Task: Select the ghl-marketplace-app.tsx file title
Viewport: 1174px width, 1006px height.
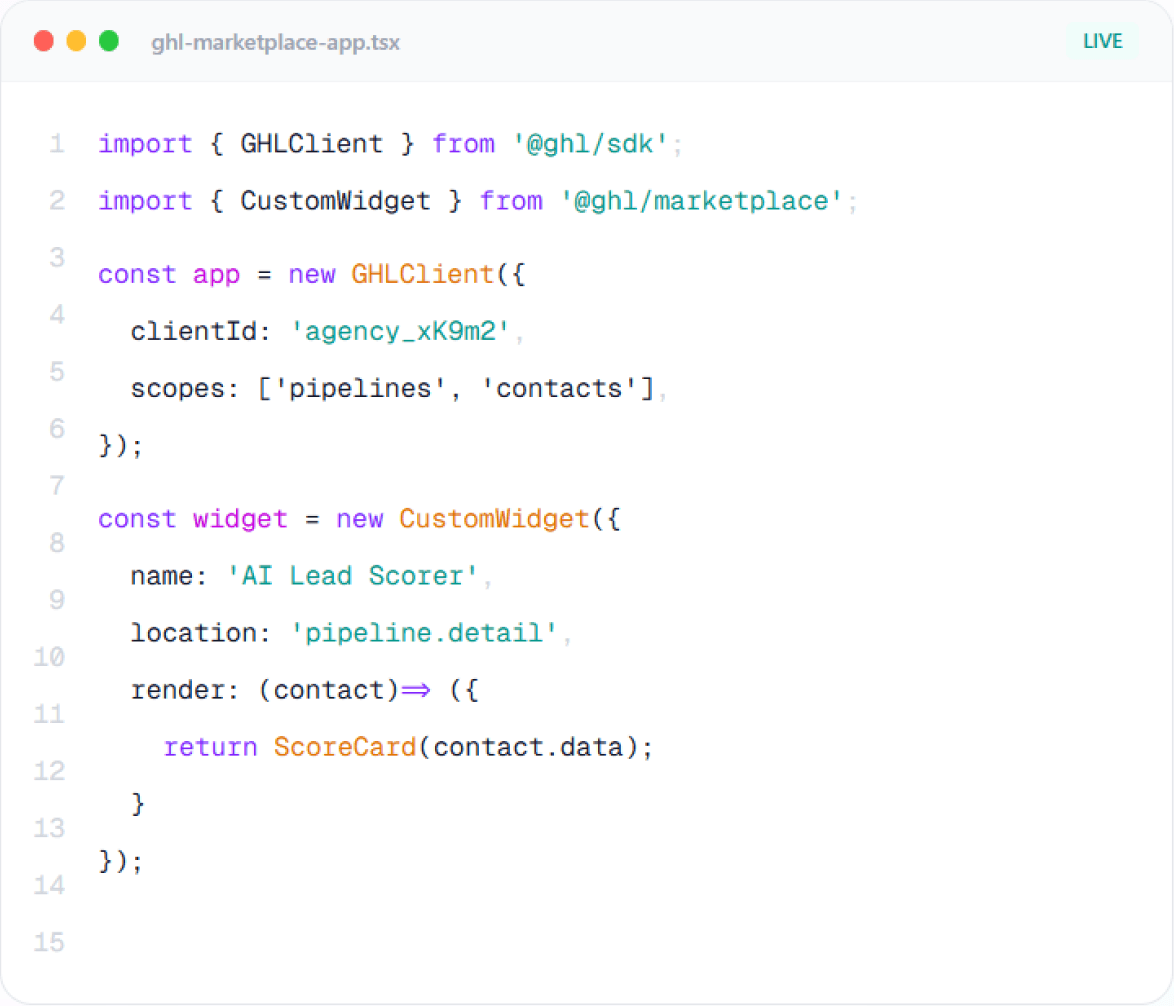Action: pos(276,43)
